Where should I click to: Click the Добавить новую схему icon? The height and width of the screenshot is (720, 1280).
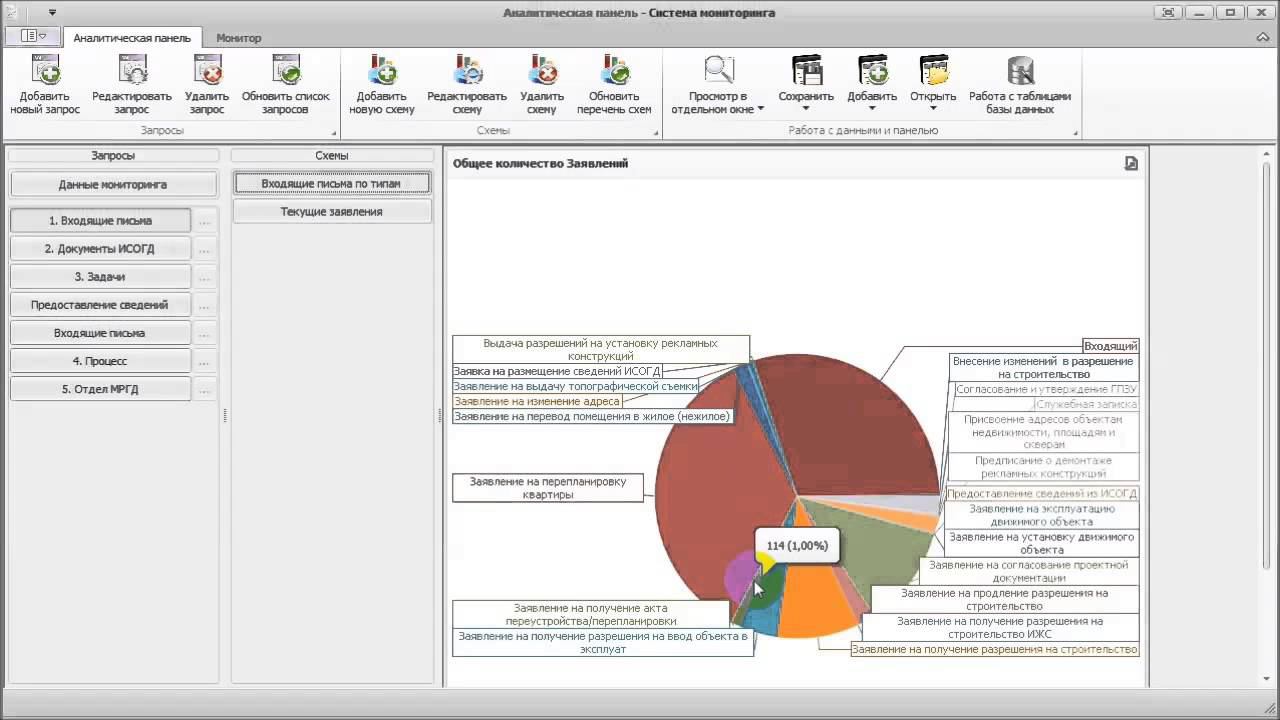pos(382,70)
